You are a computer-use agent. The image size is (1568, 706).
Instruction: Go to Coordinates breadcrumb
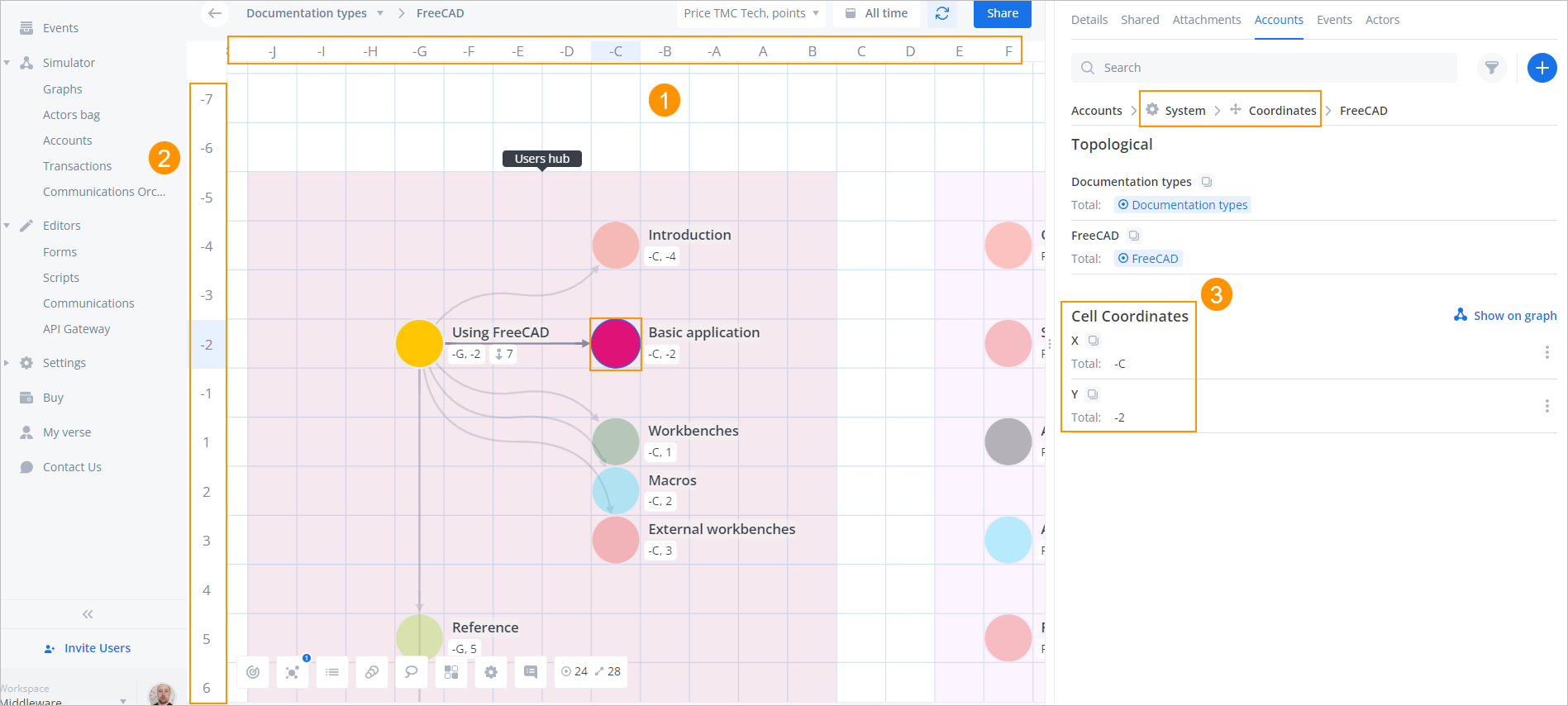[1274, 110]
